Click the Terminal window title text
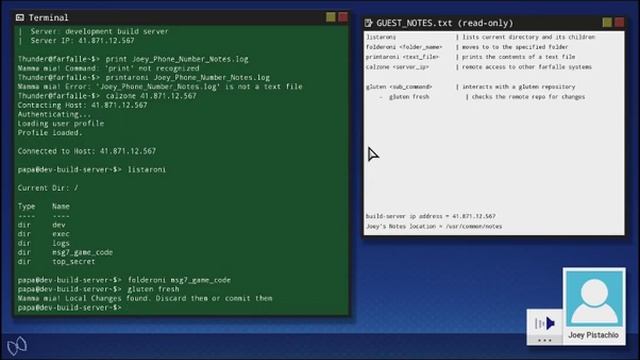The height and width of the screenshot is (360, 640). 48,18
